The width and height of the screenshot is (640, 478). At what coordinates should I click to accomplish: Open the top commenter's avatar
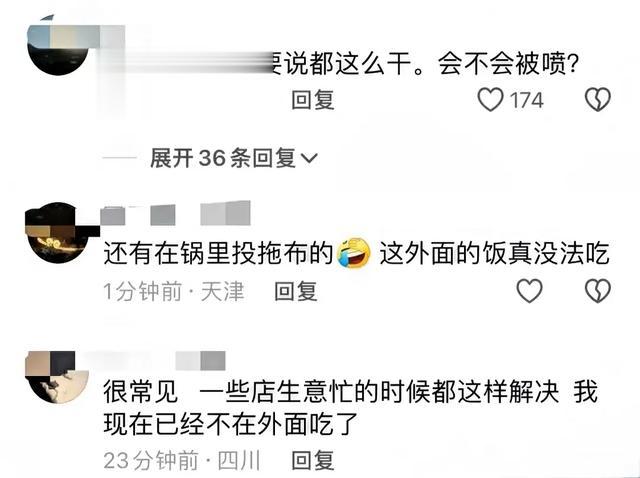pos(58,46)
